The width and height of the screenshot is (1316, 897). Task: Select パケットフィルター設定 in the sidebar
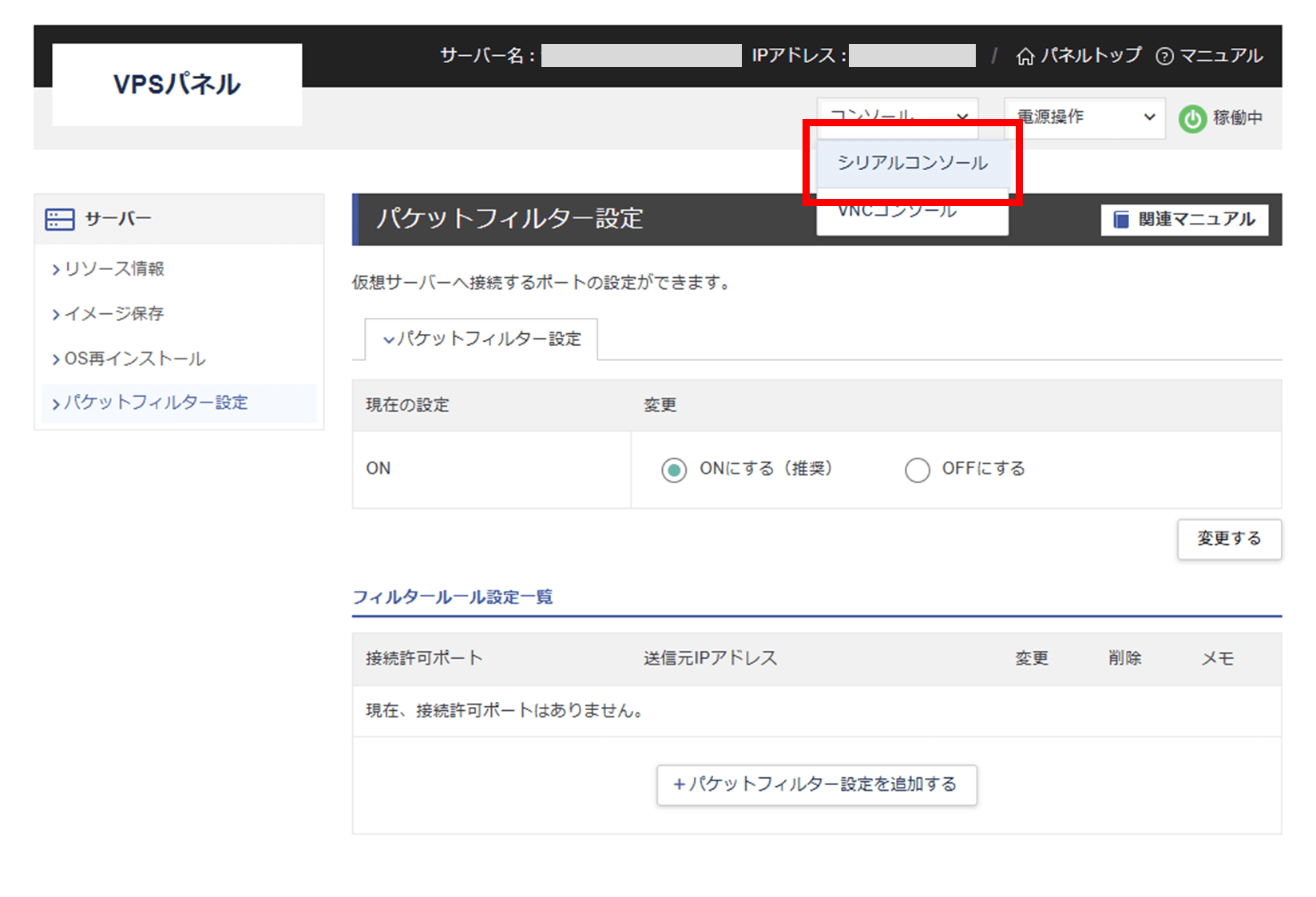pos(156,403)
